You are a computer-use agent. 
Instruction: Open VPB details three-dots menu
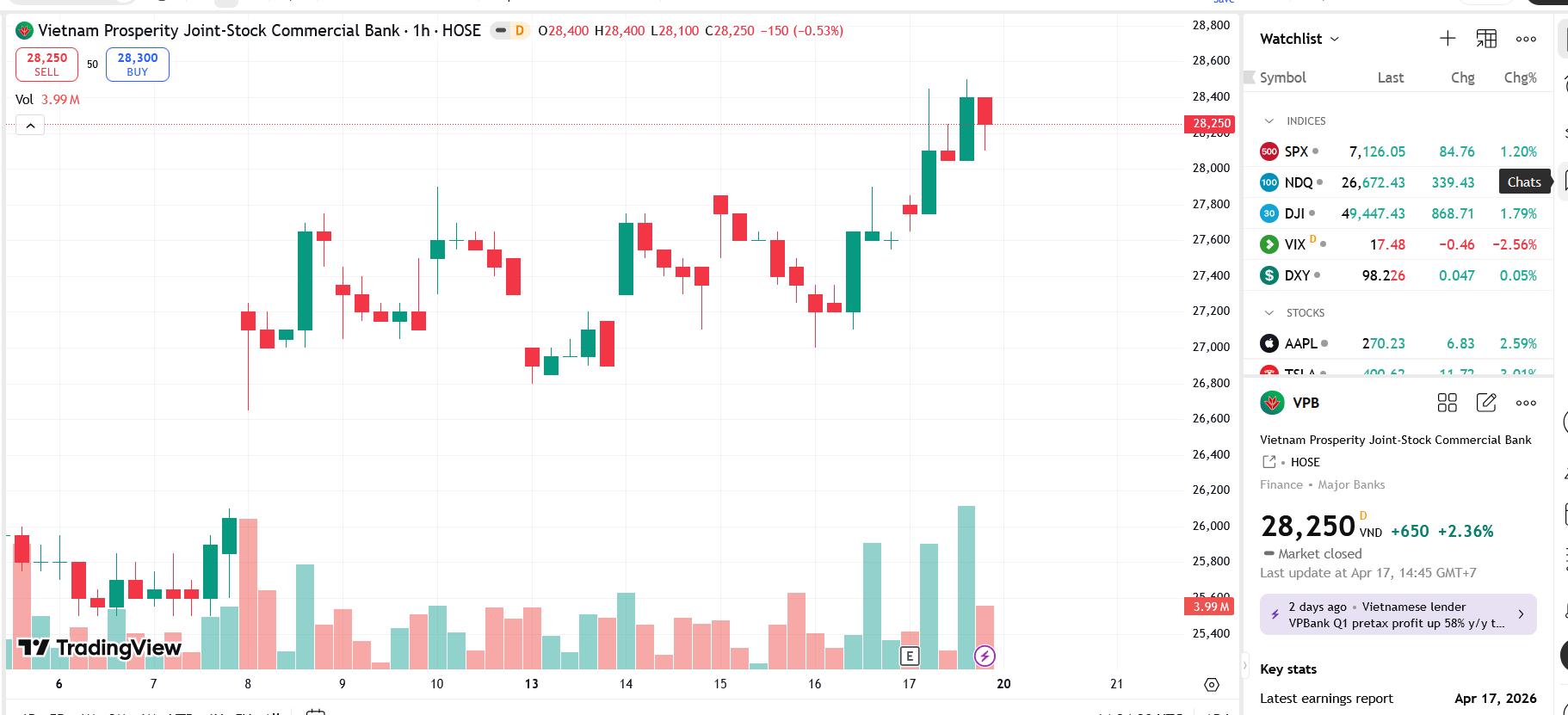(x=1526, y=403)
